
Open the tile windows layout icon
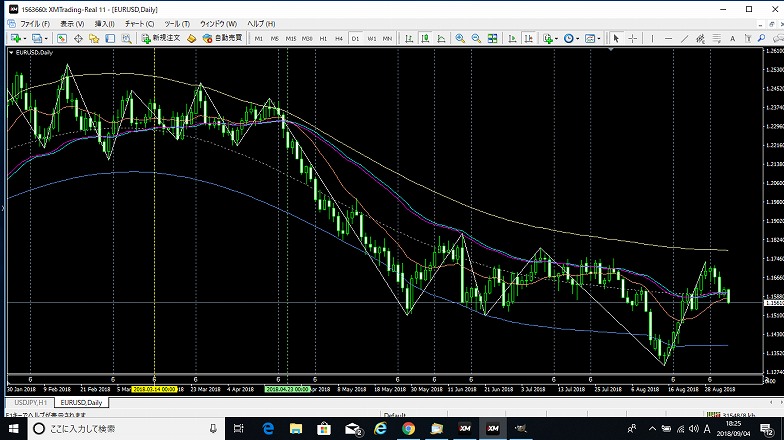pos(493,38)
